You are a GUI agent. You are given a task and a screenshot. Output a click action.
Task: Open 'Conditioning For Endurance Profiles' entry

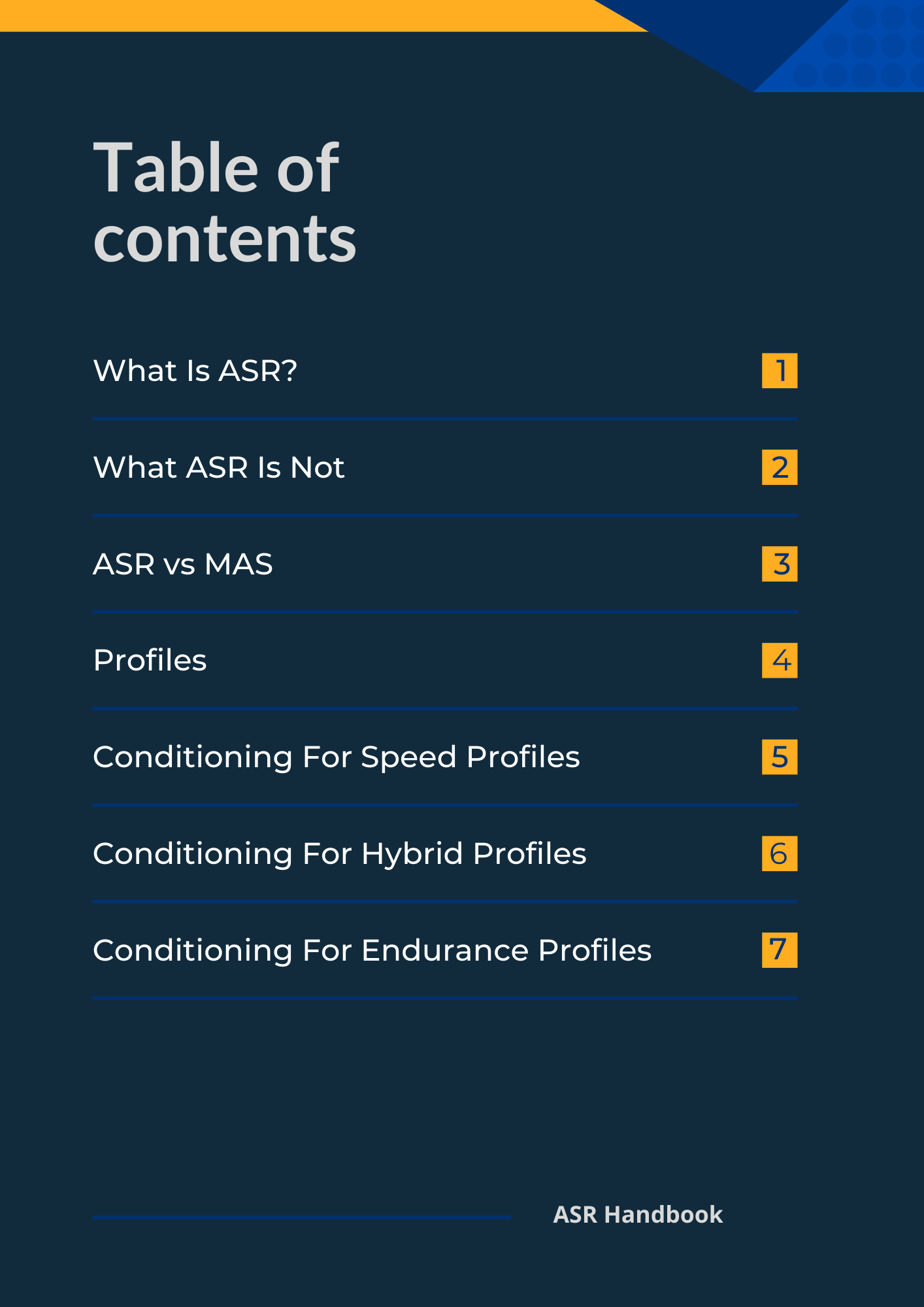(x=372, y=950)
